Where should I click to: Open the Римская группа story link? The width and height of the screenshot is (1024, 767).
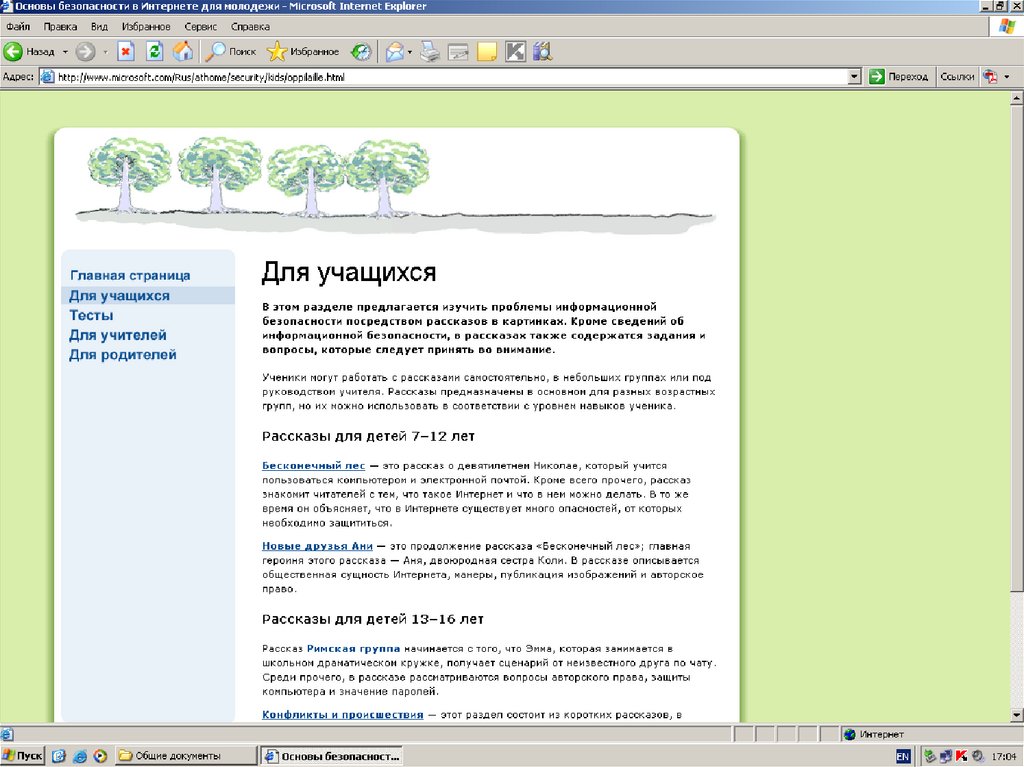[353, 649]
